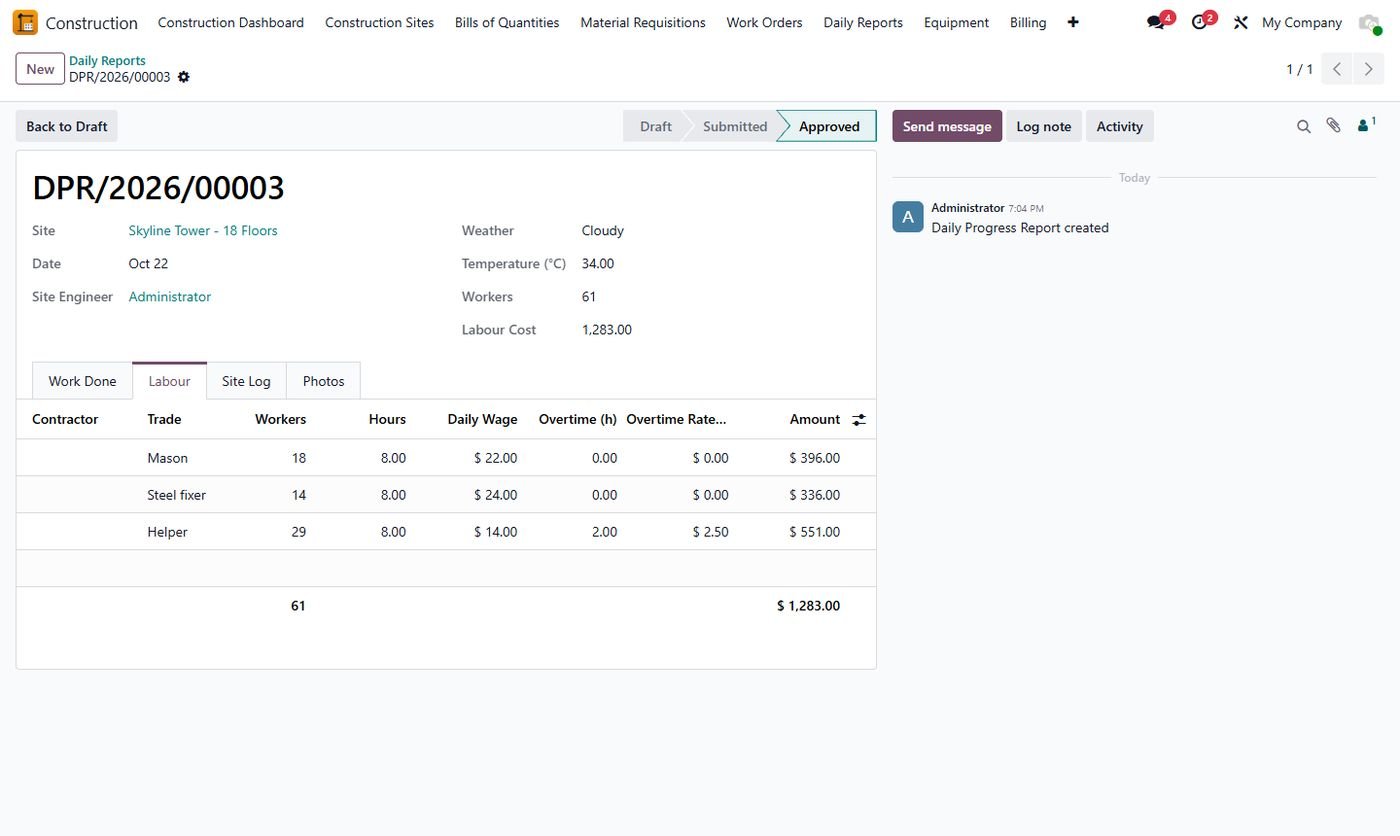Screen dimensions: 1400x836
Task: Select the Helper labour row
Action: [446, 532]
